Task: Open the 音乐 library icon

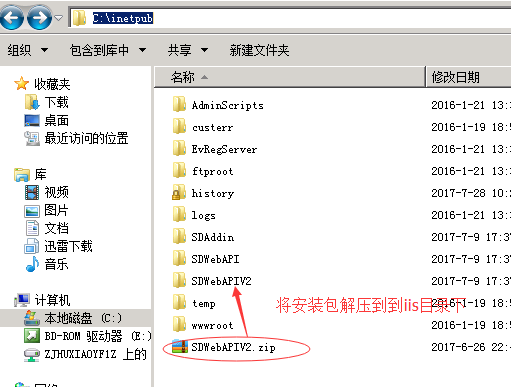Action: tap(32, 264)
